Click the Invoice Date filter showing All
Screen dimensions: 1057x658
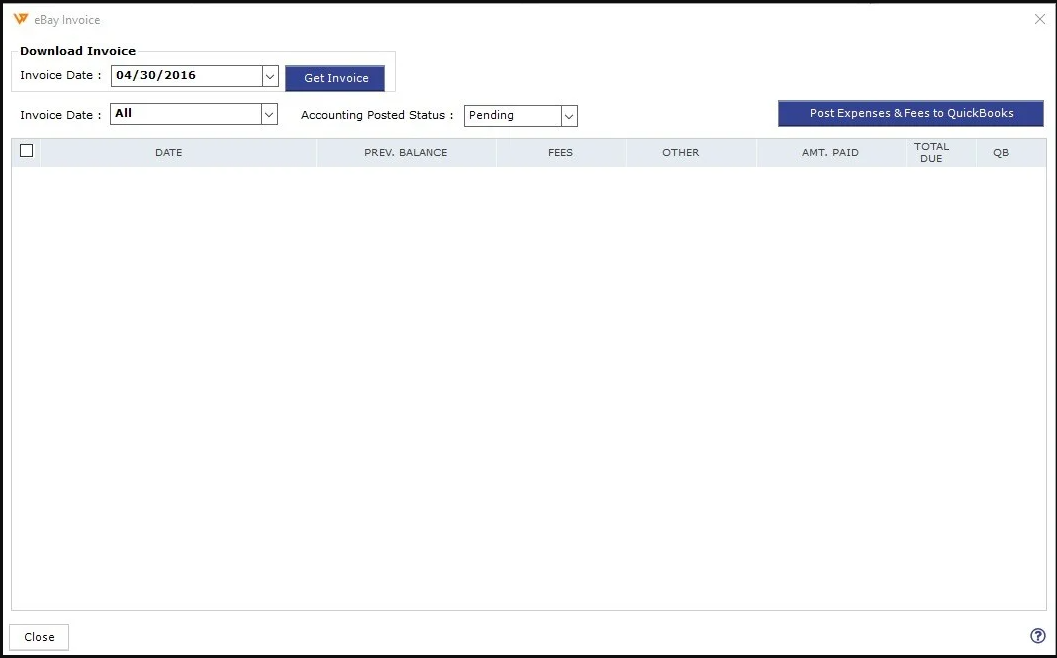pos(185,115)
